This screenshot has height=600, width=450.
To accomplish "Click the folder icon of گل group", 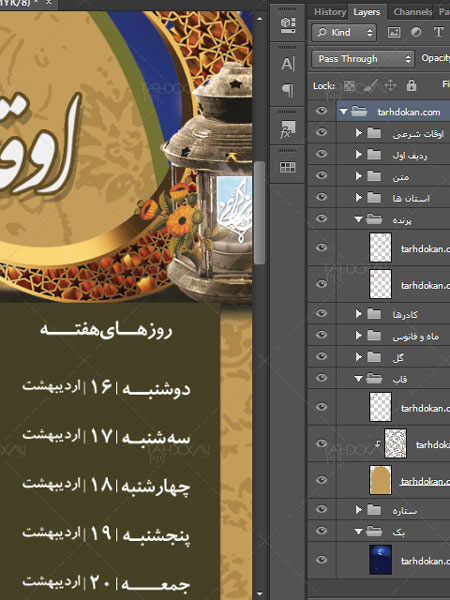I will pos(374,357).
